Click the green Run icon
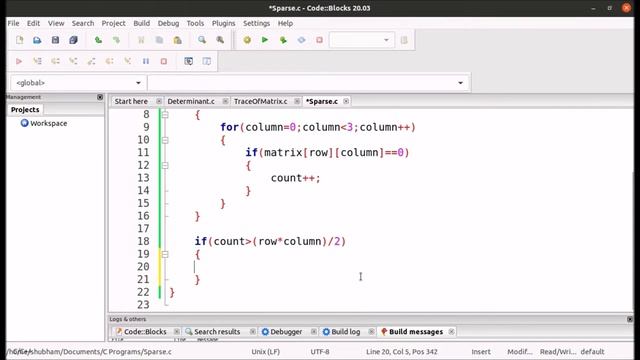The height and width of the screenshot is (360, 640). pyautogui.click(x=265, y=40)
